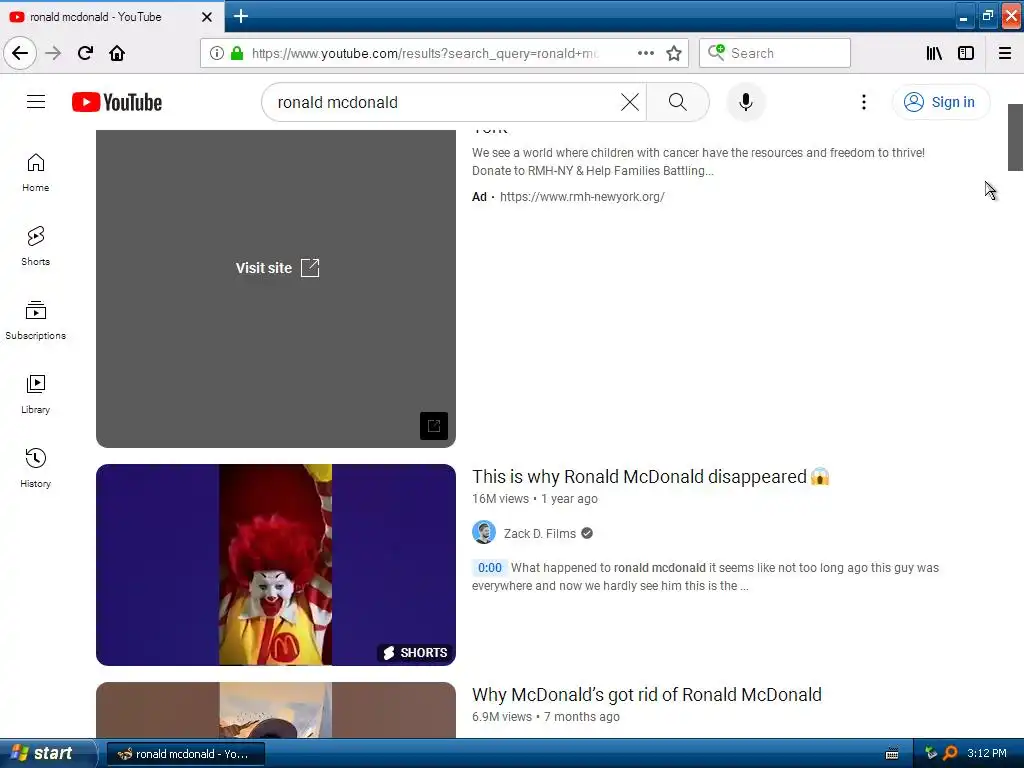Viewport: 1024px width, 768px height.
Task: Submit search with the magnifier button
Action: click(678, 102)
